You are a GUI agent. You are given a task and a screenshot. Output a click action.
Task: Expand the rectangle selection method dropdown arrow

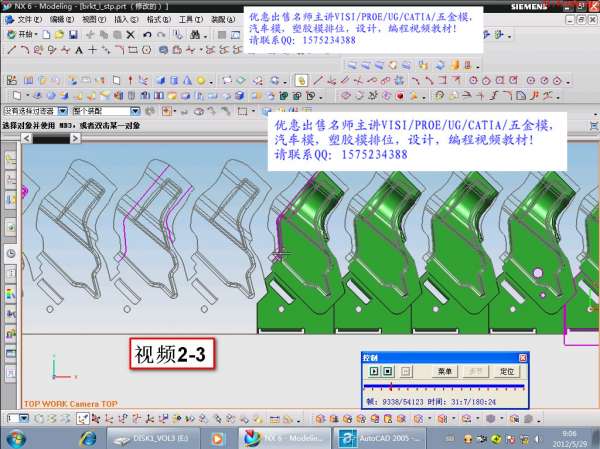tap(253, 111)
